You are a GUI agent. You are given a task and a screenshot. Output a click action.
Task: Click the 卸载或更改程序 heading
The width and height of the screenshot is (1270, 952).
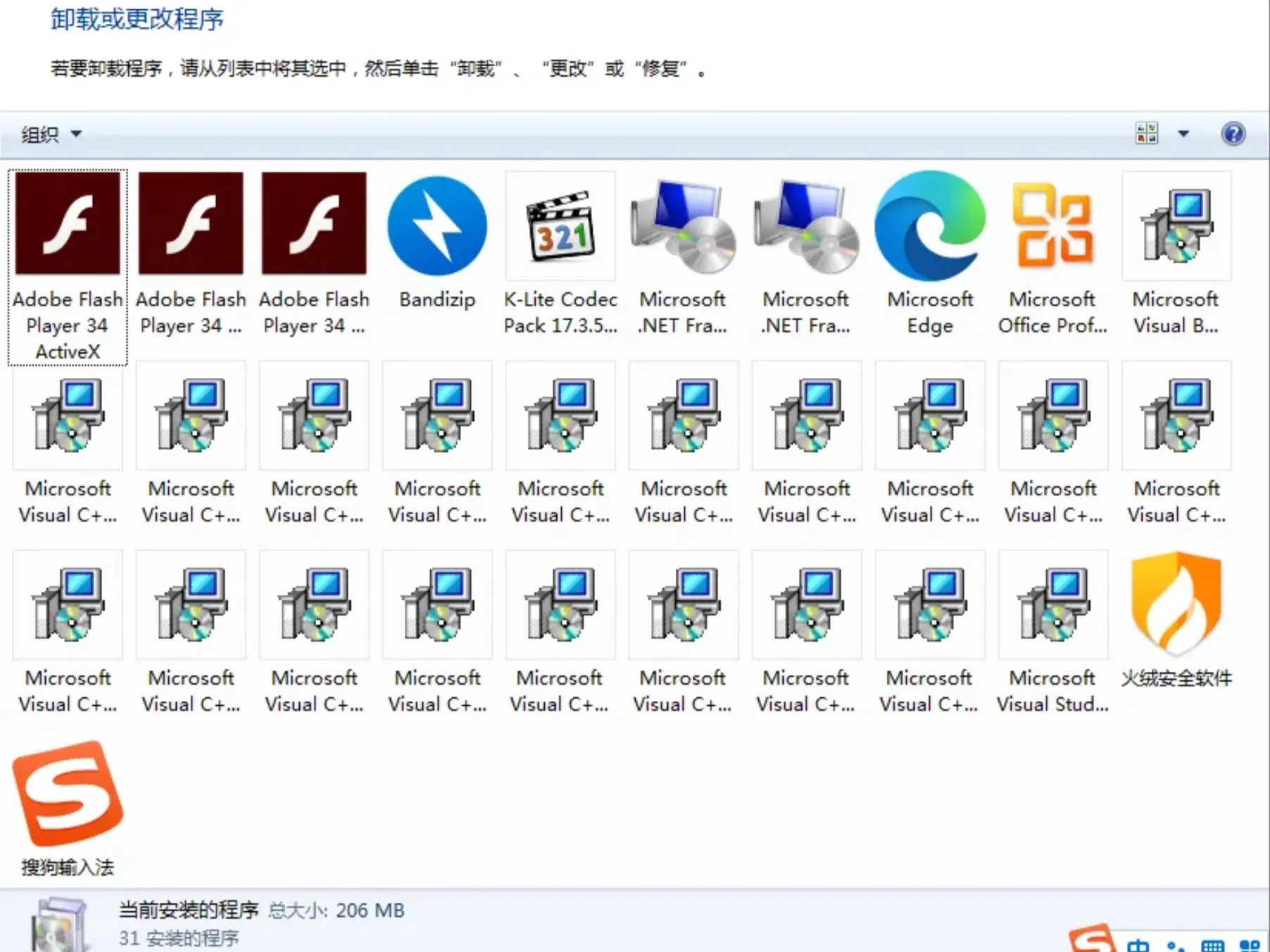click(136, 20)
